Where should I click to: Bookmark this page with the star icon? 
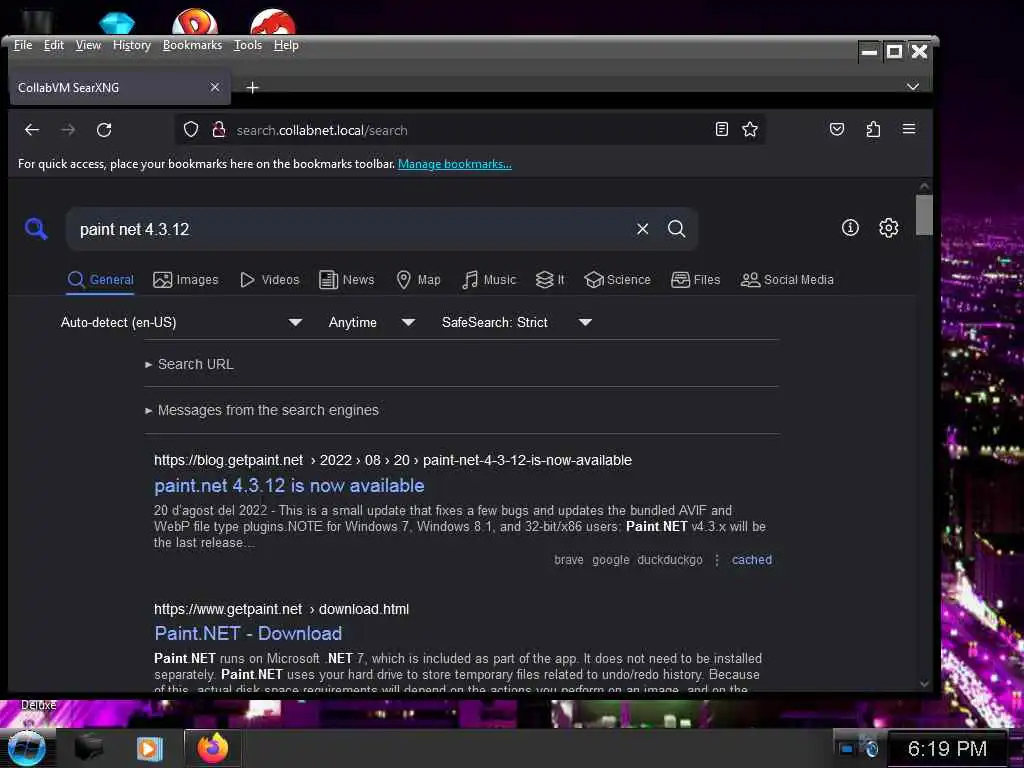750,129
